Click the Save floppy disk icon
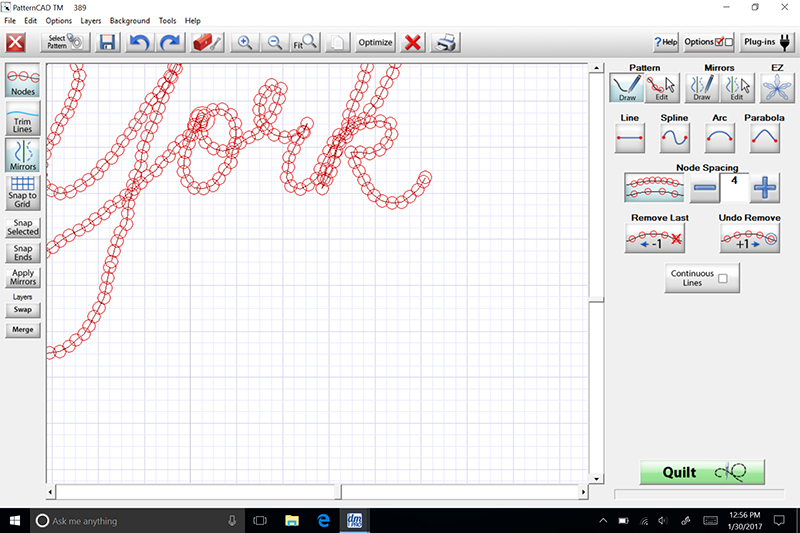 click(x=107, y=43)
